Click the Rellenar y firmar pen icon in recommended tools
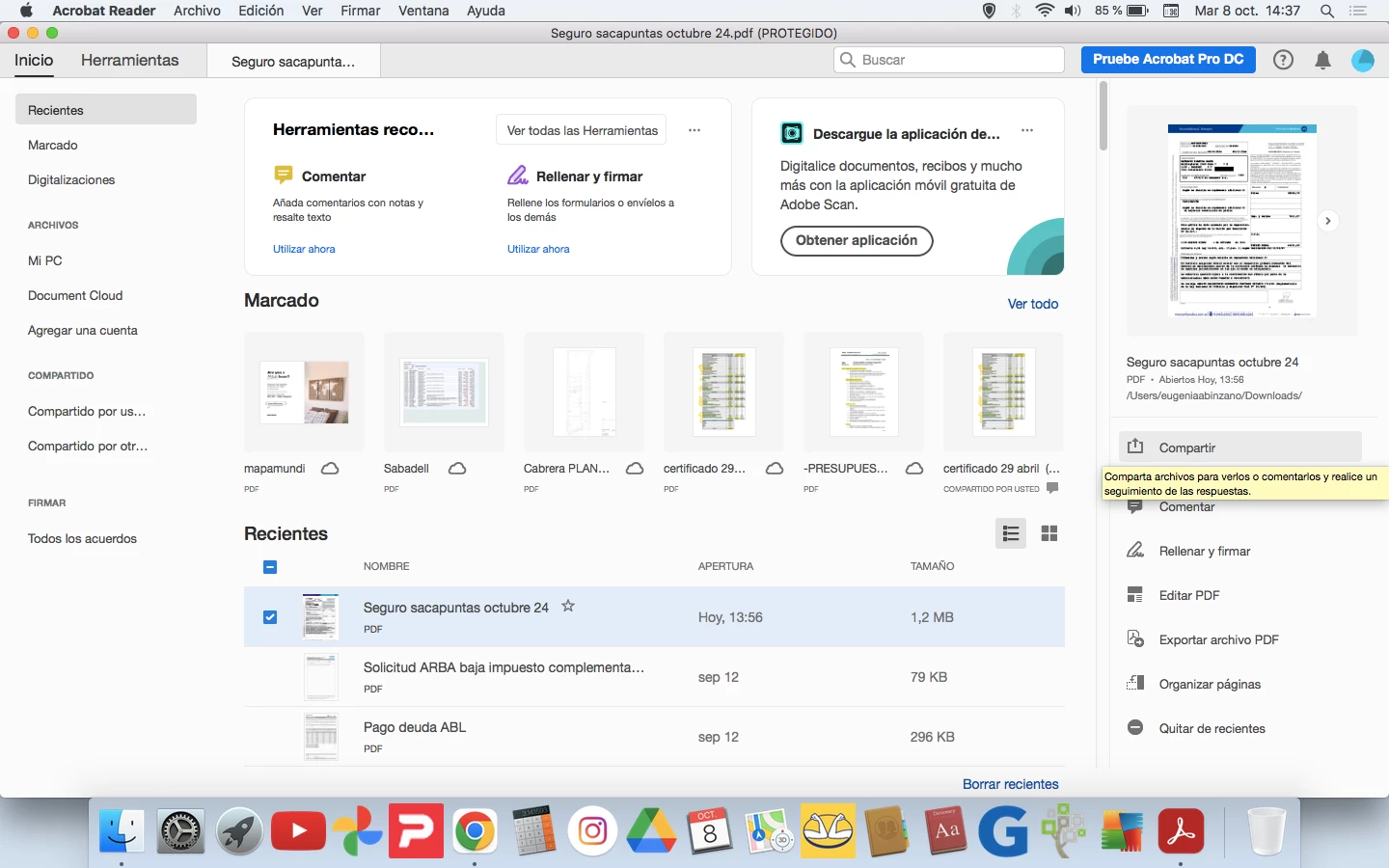1389x868 pixels. [x=518, y=176]
